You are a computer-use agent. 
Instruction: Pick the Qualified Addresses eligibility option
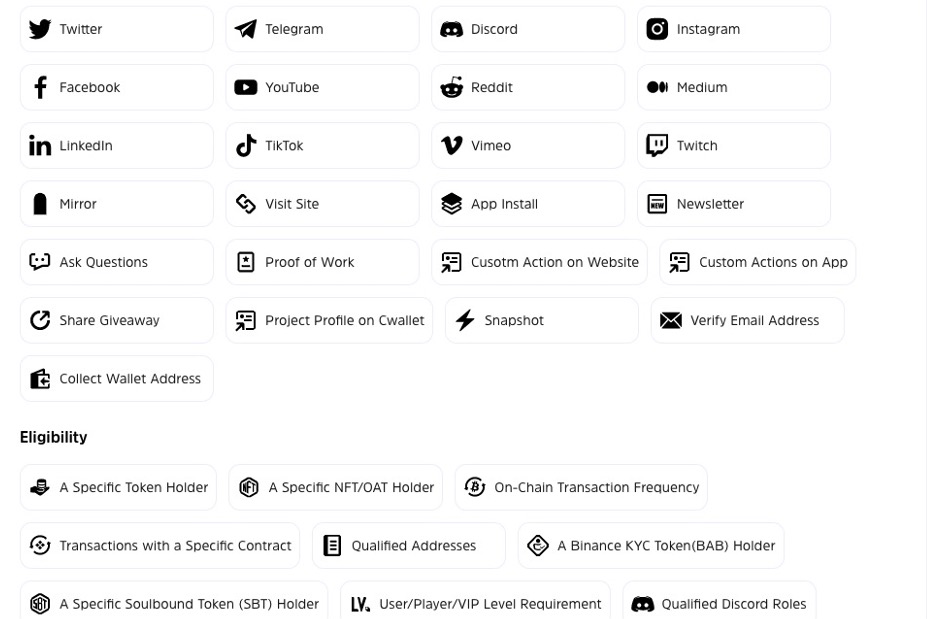click(408, 546)
